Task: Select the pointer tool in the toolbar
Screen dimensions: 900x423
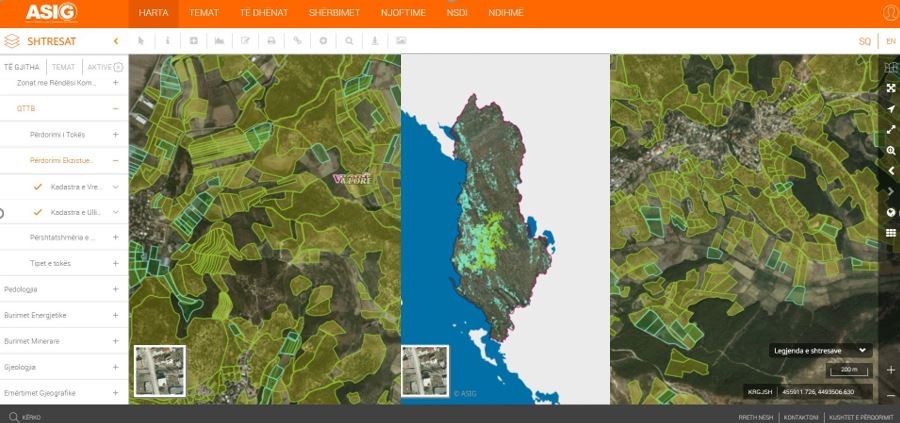Action: (141, 41)
